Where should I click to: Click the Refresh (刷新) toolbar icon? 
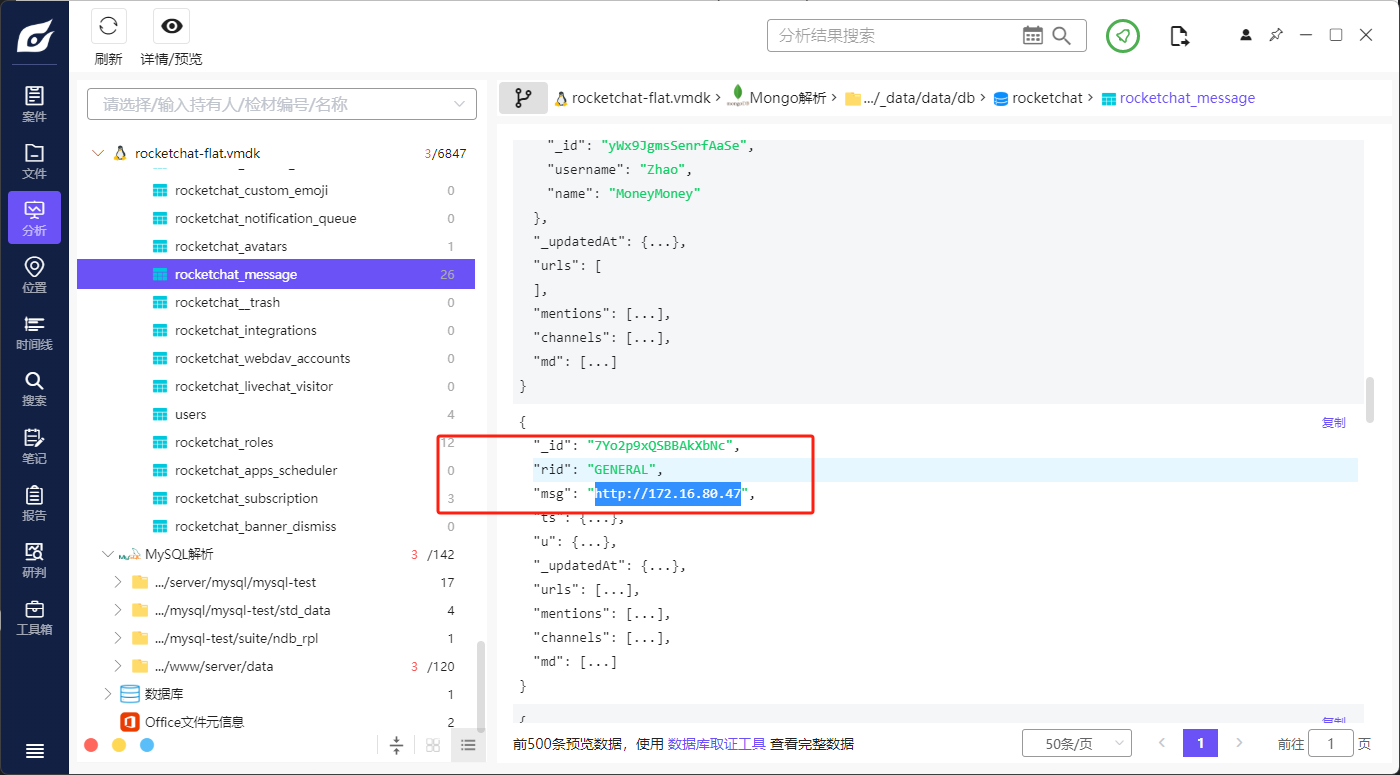click(108, 27)
